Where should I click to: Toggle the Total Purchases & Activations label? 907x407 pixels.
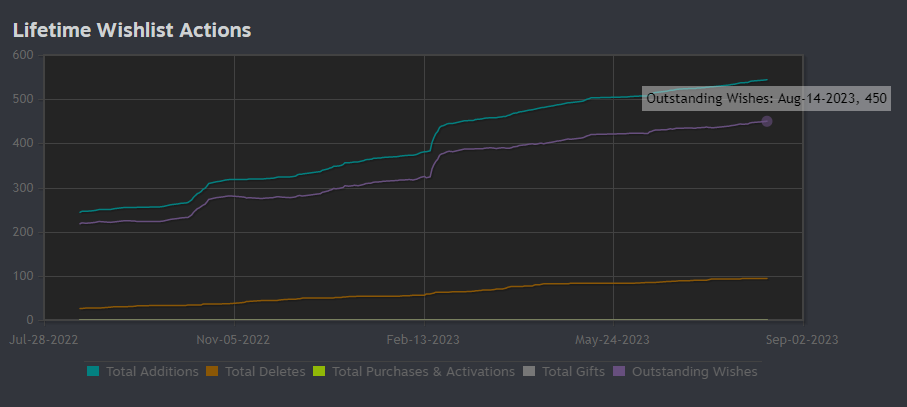(423, 372)
